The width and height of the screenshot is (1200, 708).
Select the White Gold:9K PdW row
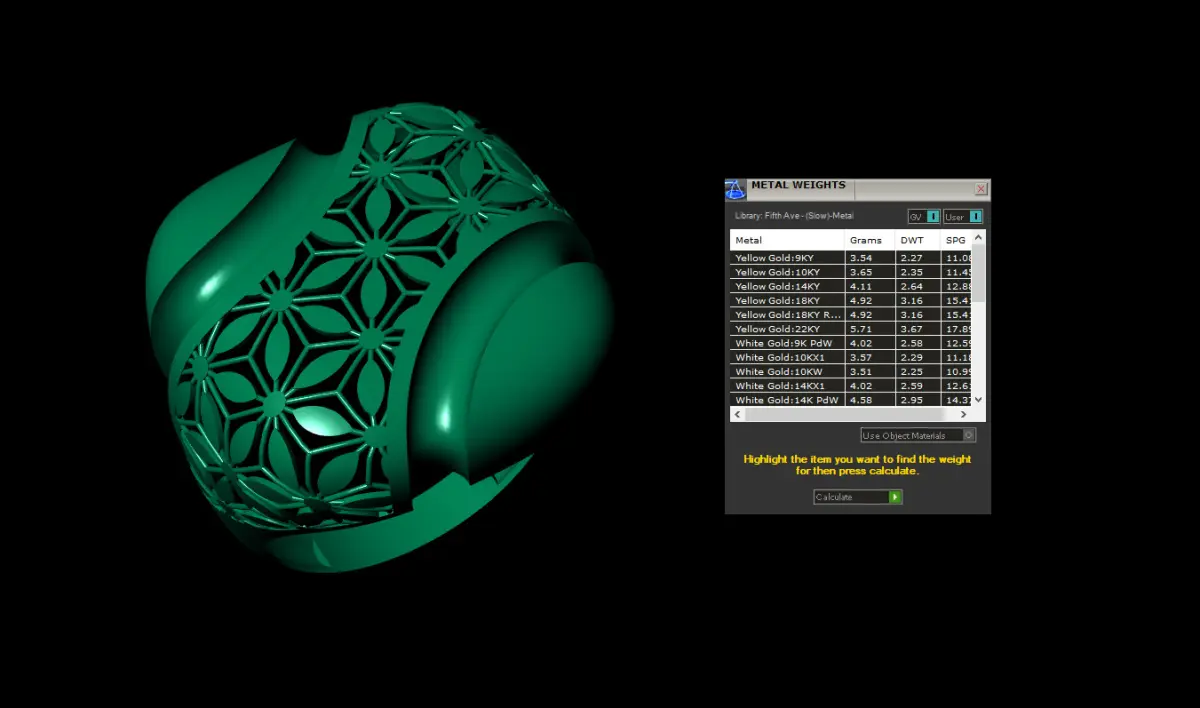[x=851, y=343]
